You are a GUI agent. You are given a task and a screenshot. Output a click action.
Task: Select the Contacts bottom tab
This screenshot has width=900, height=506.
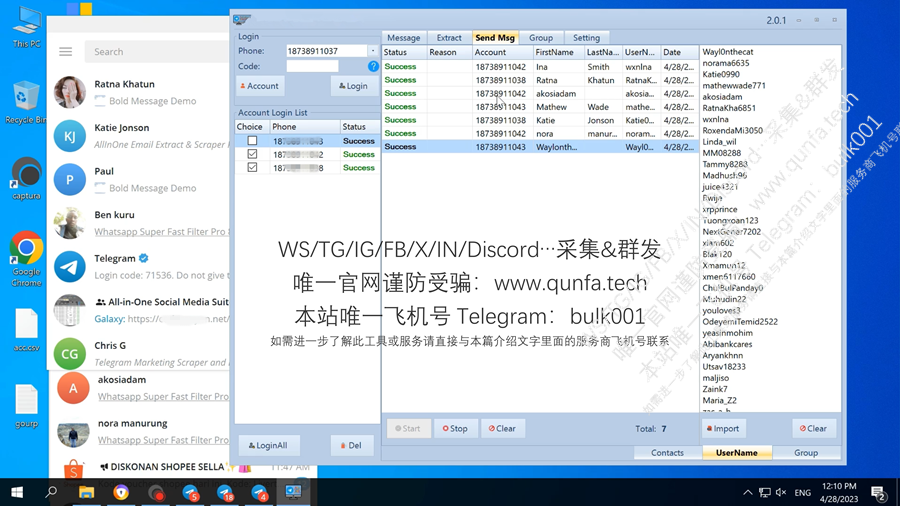668,453
